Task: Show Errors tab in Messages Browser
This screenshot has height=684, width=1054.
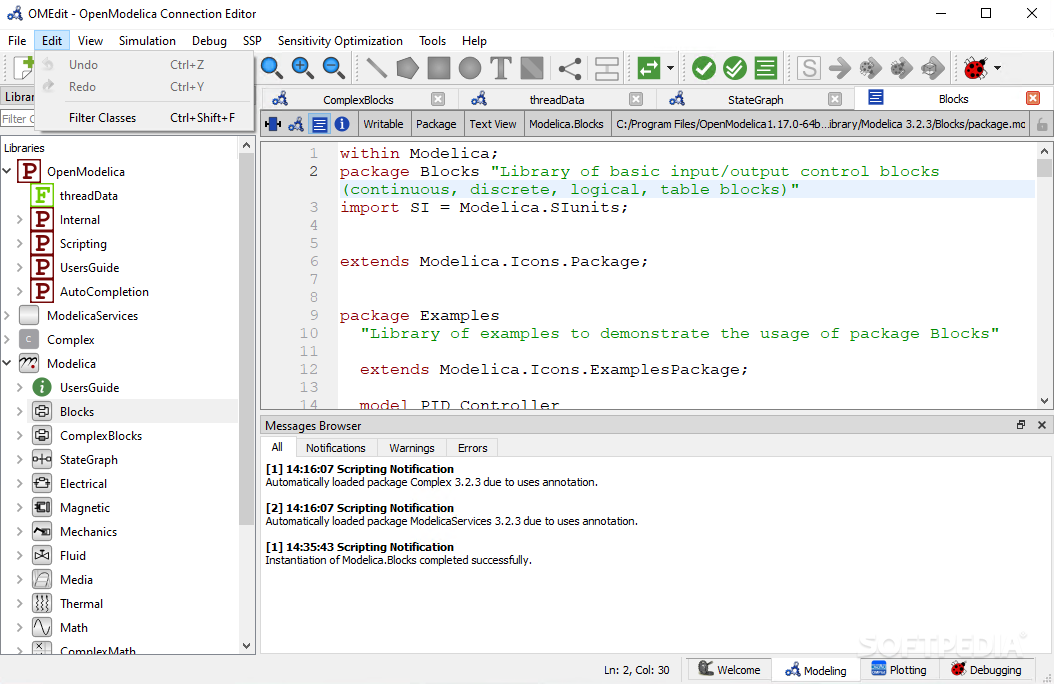Action: (473, 447)
